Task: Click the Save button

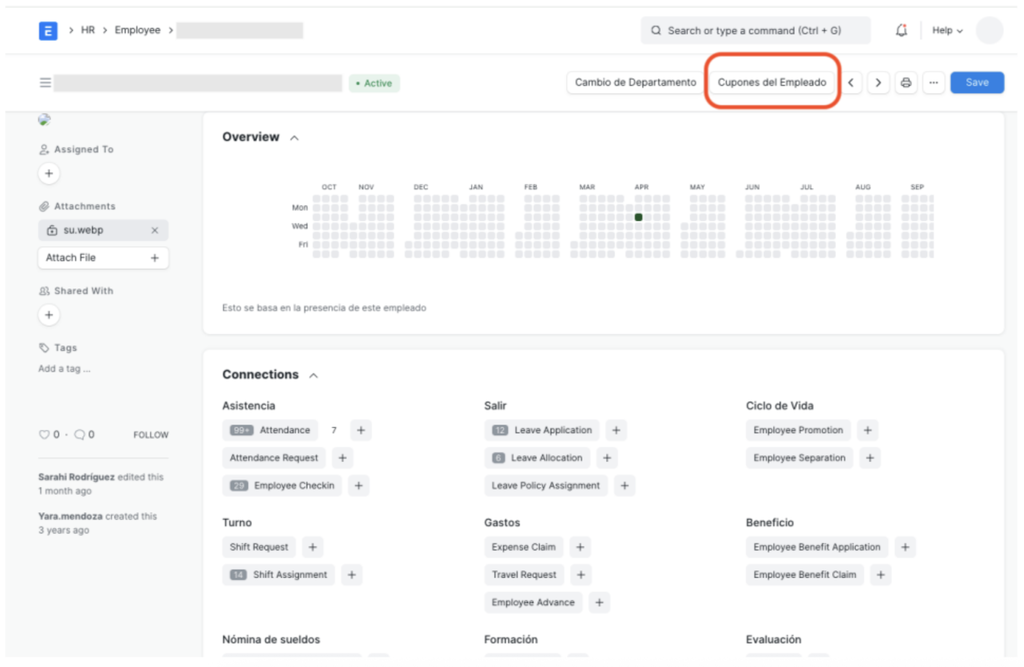Action: [x=977, y=83]
